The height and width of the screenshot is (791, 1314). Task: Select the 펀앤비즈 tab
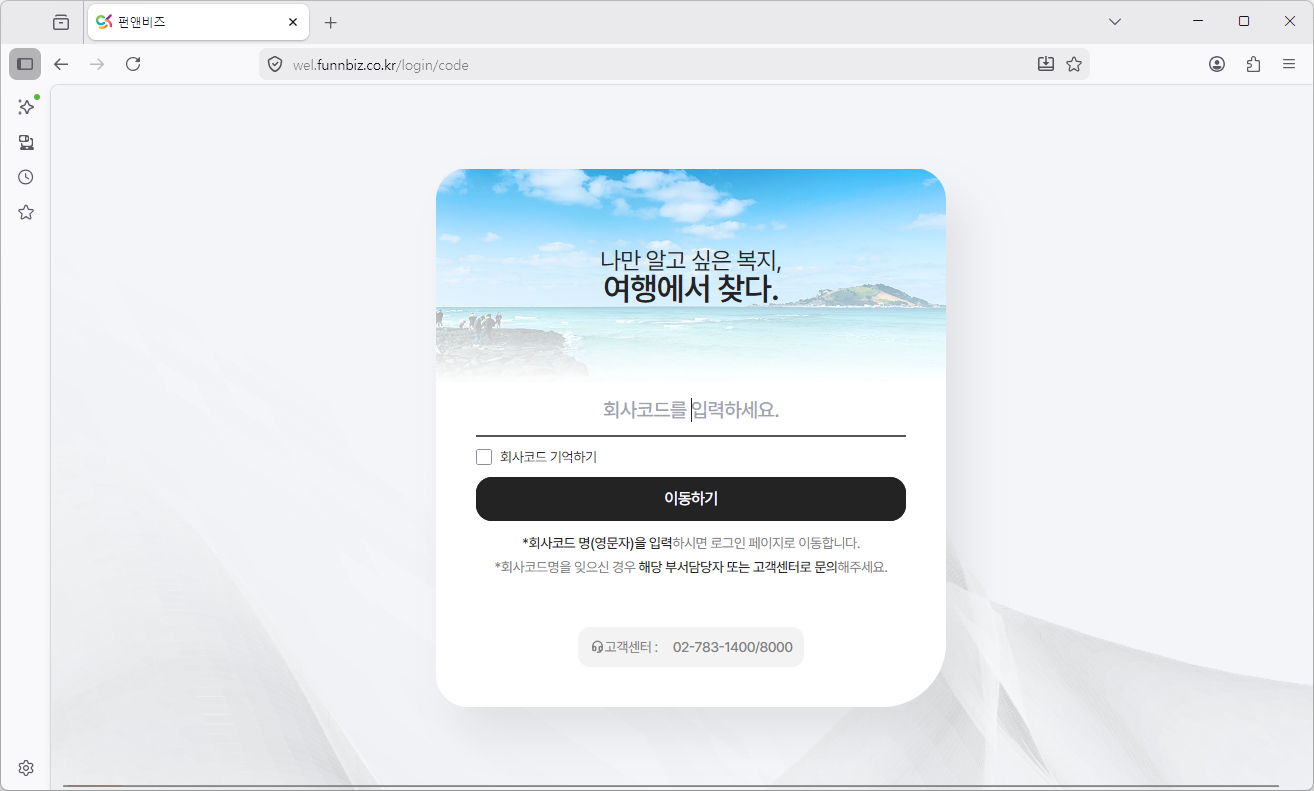198,22
